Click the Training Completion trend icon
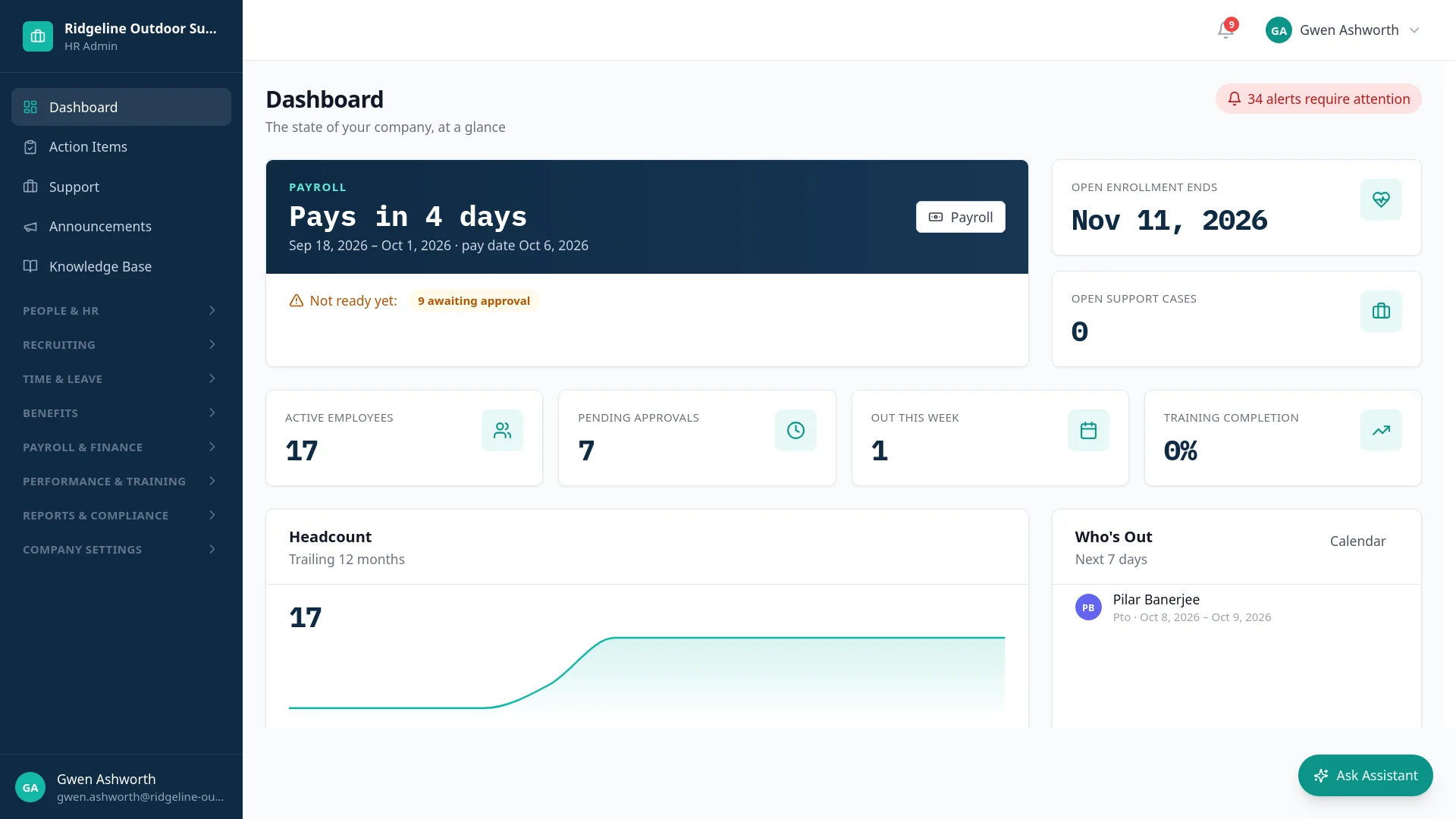1456x819 pixels. 1381,431
